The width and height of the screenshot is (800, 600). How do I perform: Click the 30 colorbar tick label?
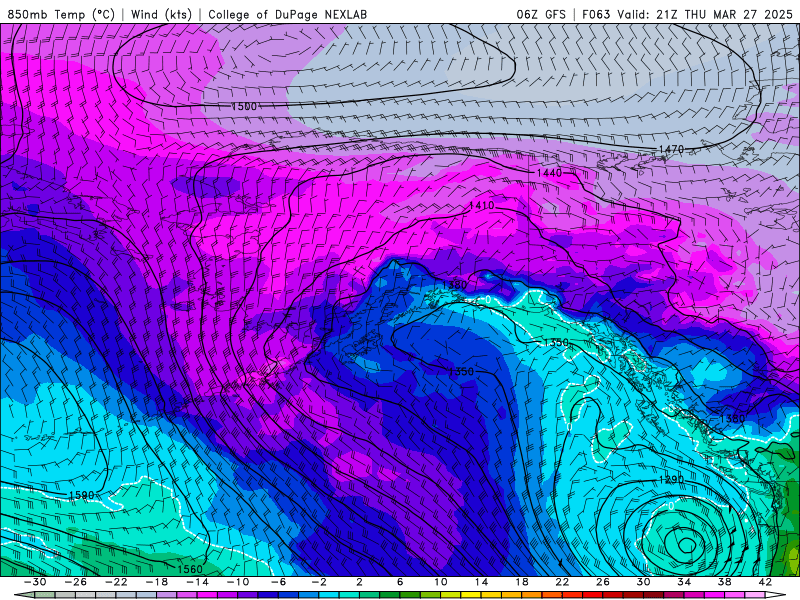[x=643, y=582]
